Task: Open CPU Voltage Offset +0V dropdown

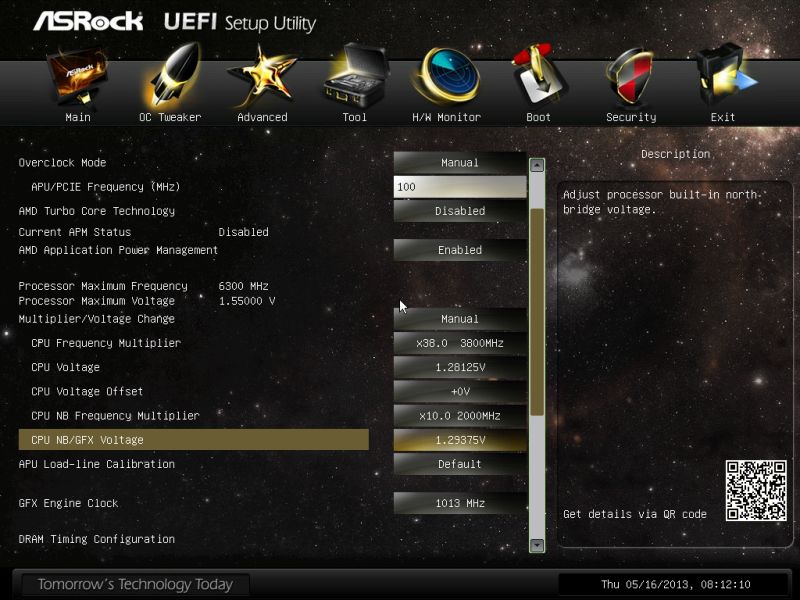Action: [460, 391]
